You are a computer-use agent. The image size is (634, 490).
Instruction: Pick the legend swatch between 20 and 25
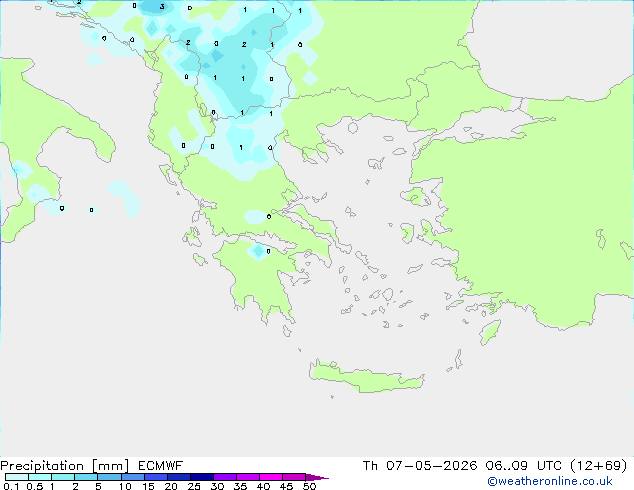coord(179,477)
